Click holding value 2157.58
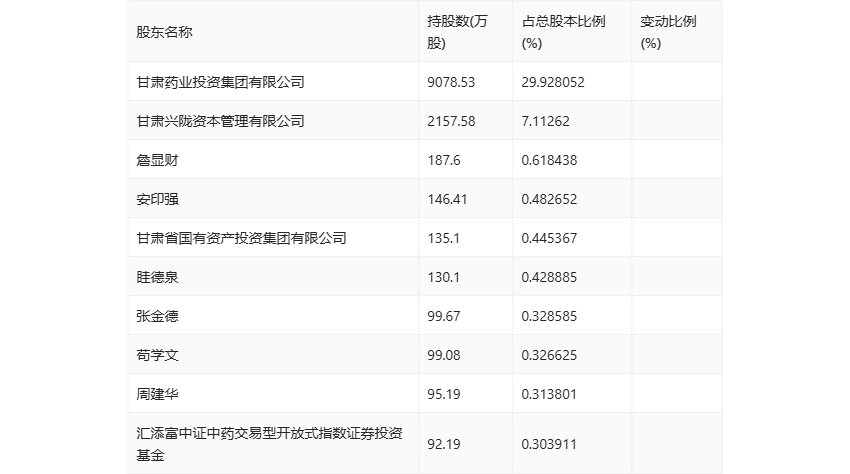Viewport: 850px width, 474px height. (451, 121)
